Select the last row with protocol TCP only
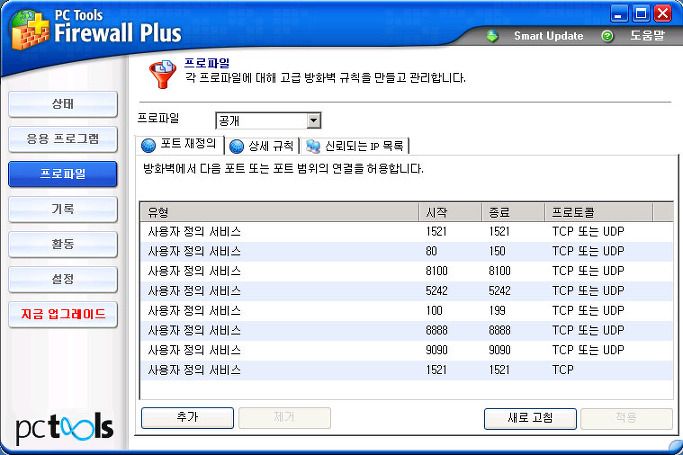Viewport: 683px width, 455px height. click(406, 370)
